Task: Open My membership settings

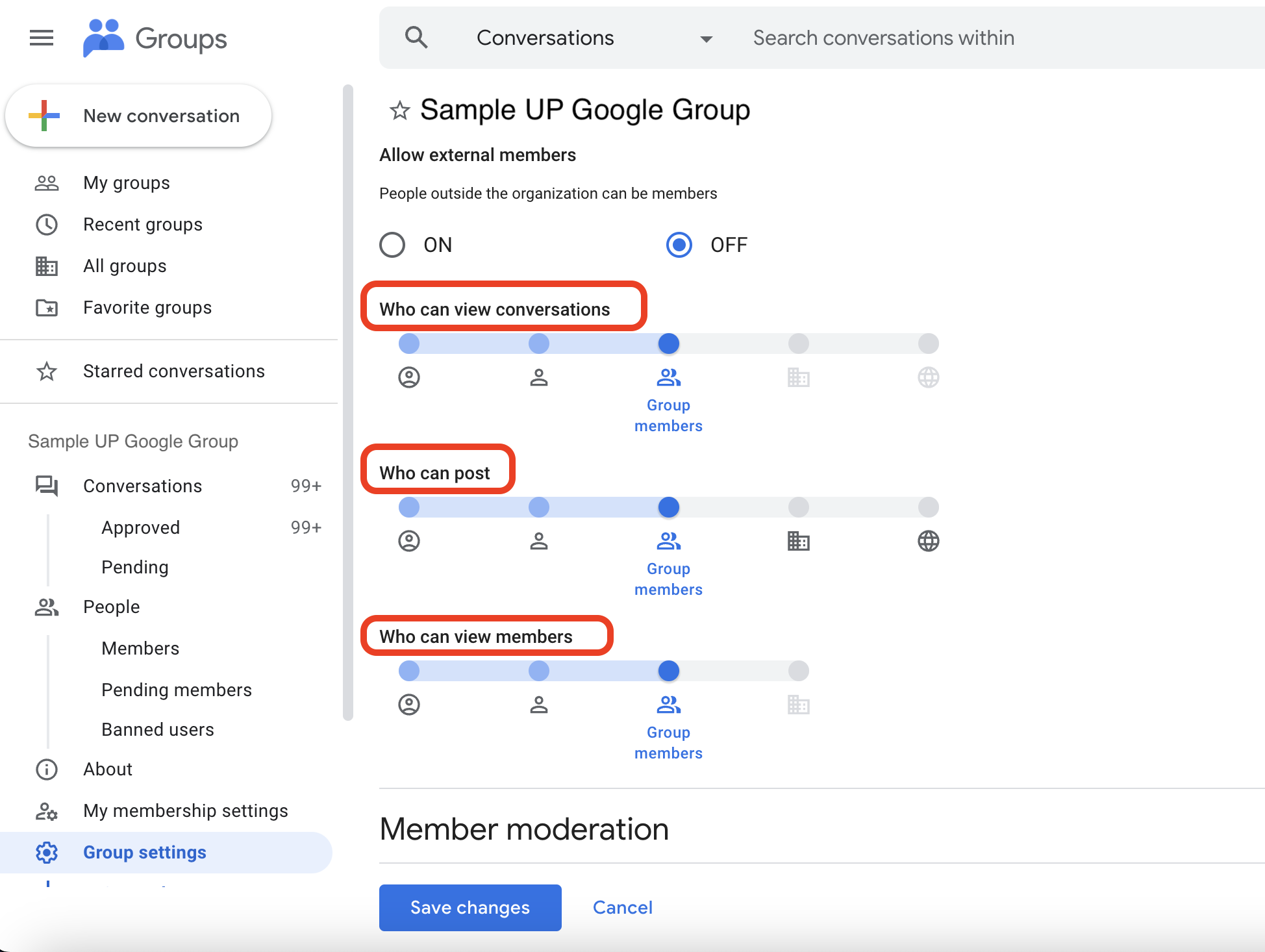Action: [x=186, y=811]
